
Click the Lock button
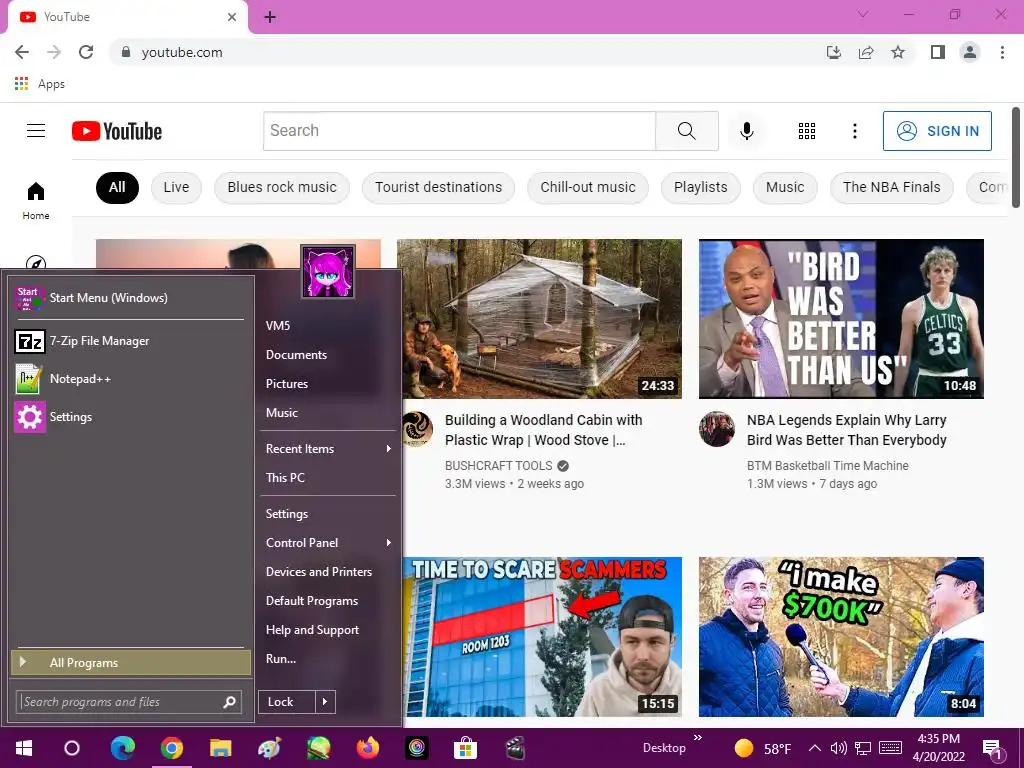click(x=287, y=702)
